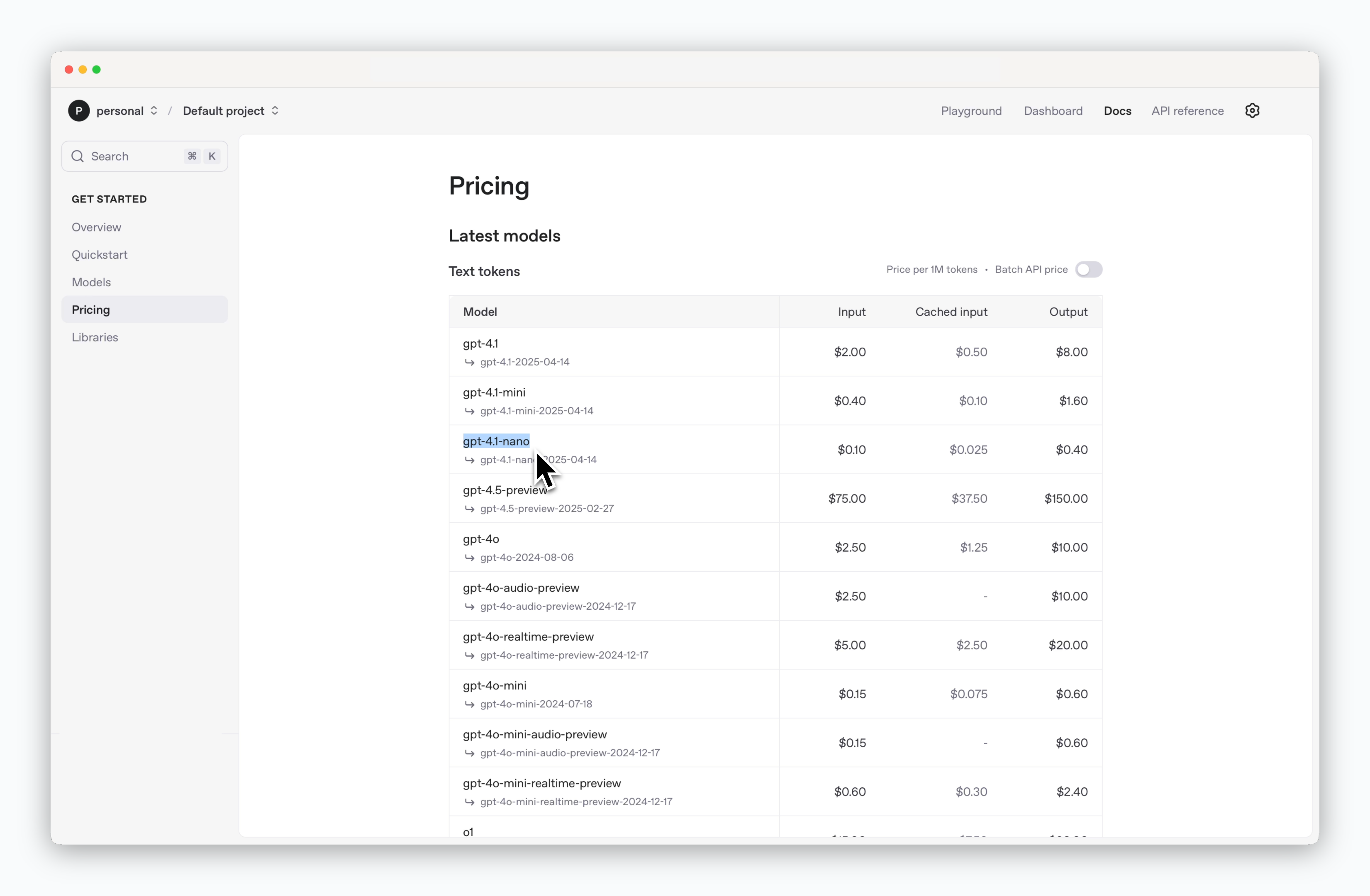Click the gpt-4.1 model name
1370x896 pixels.
[x=480, y=343]
